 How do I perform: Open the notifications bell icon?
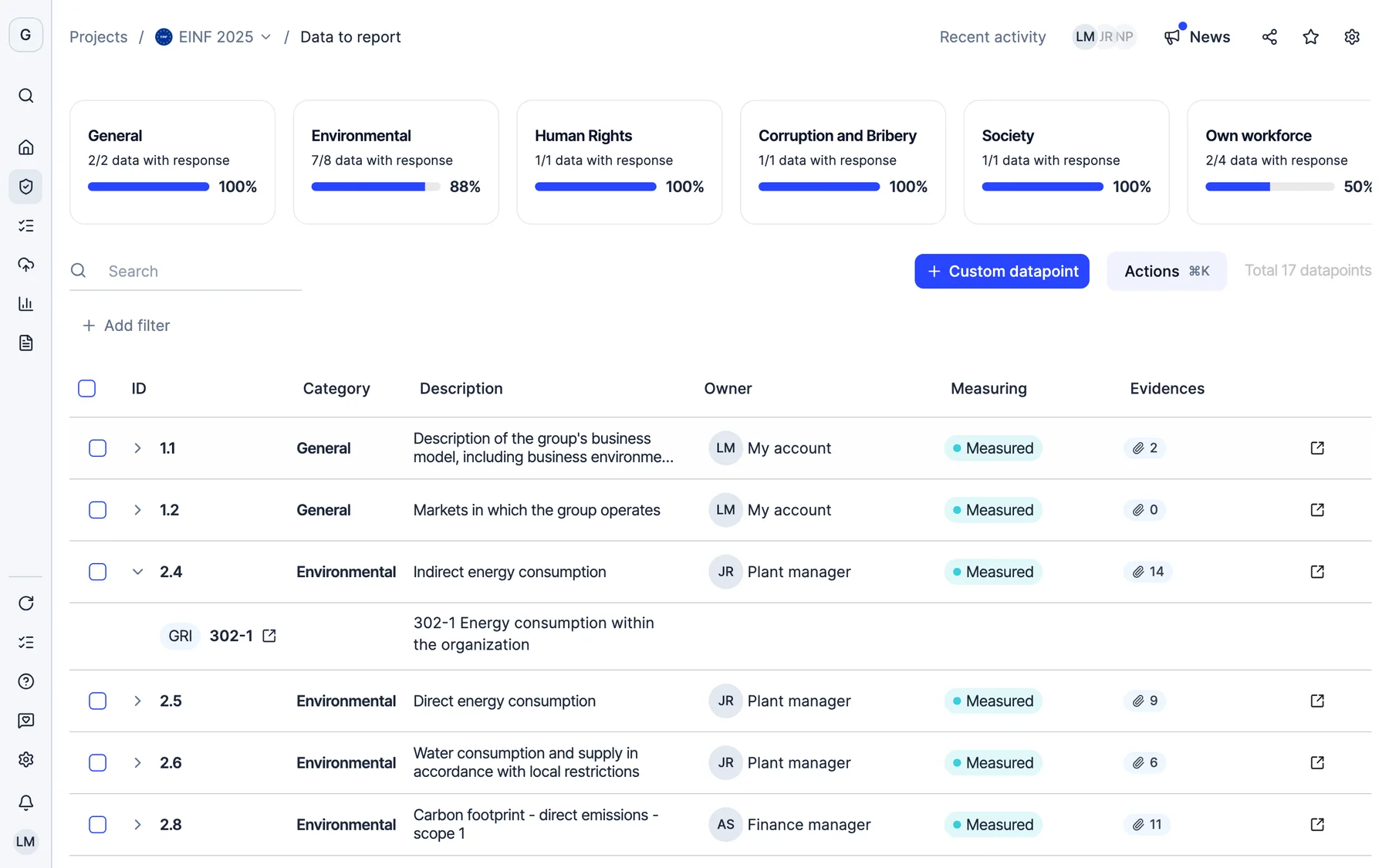point(26,802)
